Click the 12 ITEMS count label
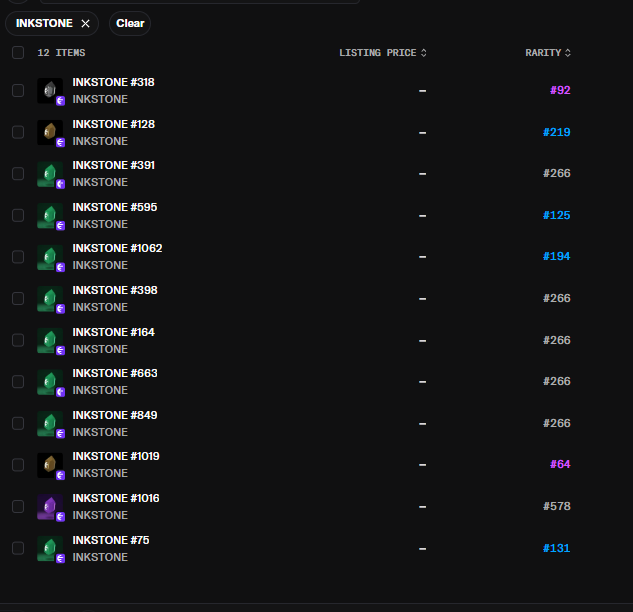This screenshot has width=633, height=612. [x=61, y=53]
